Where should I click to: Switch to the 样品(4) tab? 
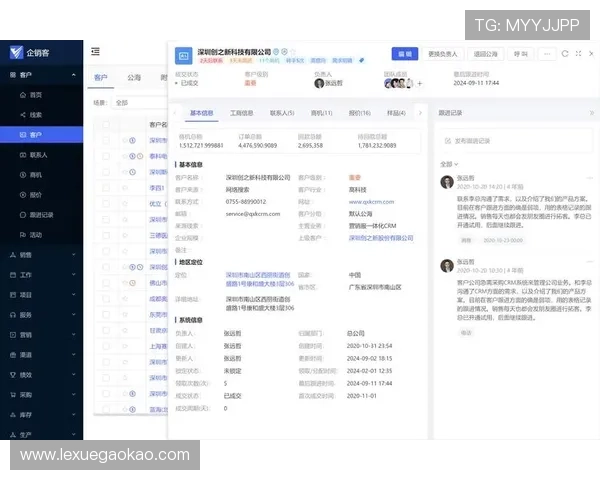point(396,113)
